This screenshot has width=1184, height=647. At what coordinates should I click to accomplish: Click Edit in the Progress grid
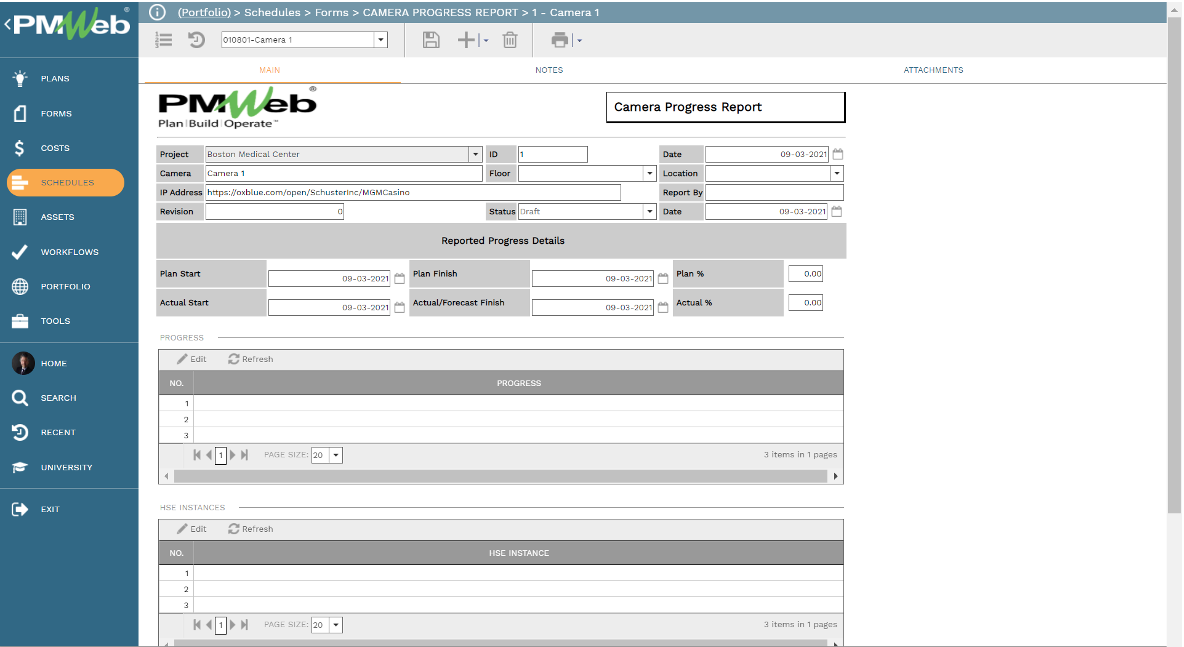[192, 359]
